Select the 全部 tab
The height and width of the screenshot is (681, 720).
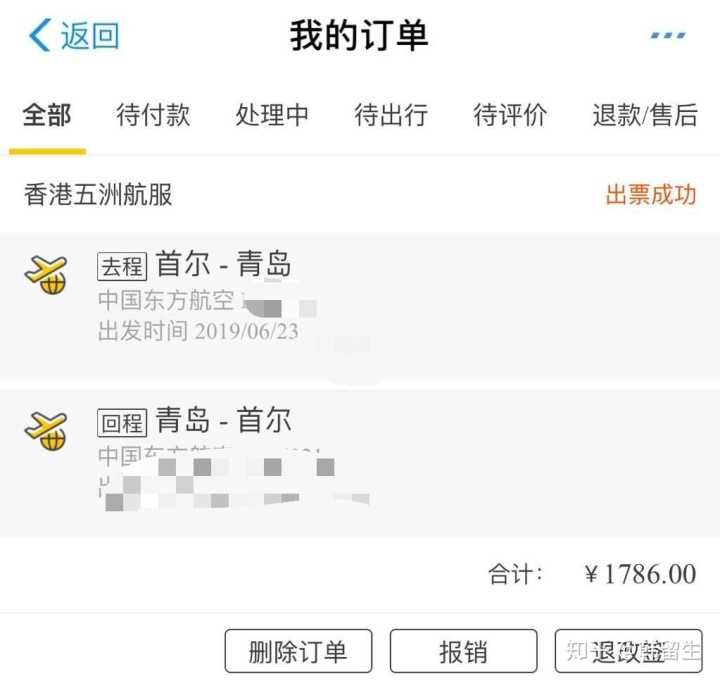[47, 115]
